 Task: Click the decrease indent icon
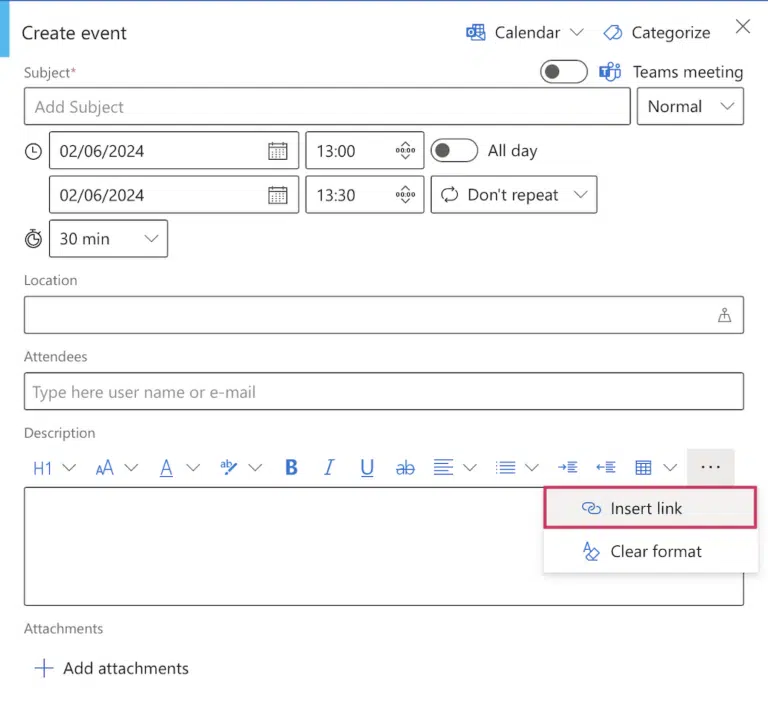click(x=605, y=467)
